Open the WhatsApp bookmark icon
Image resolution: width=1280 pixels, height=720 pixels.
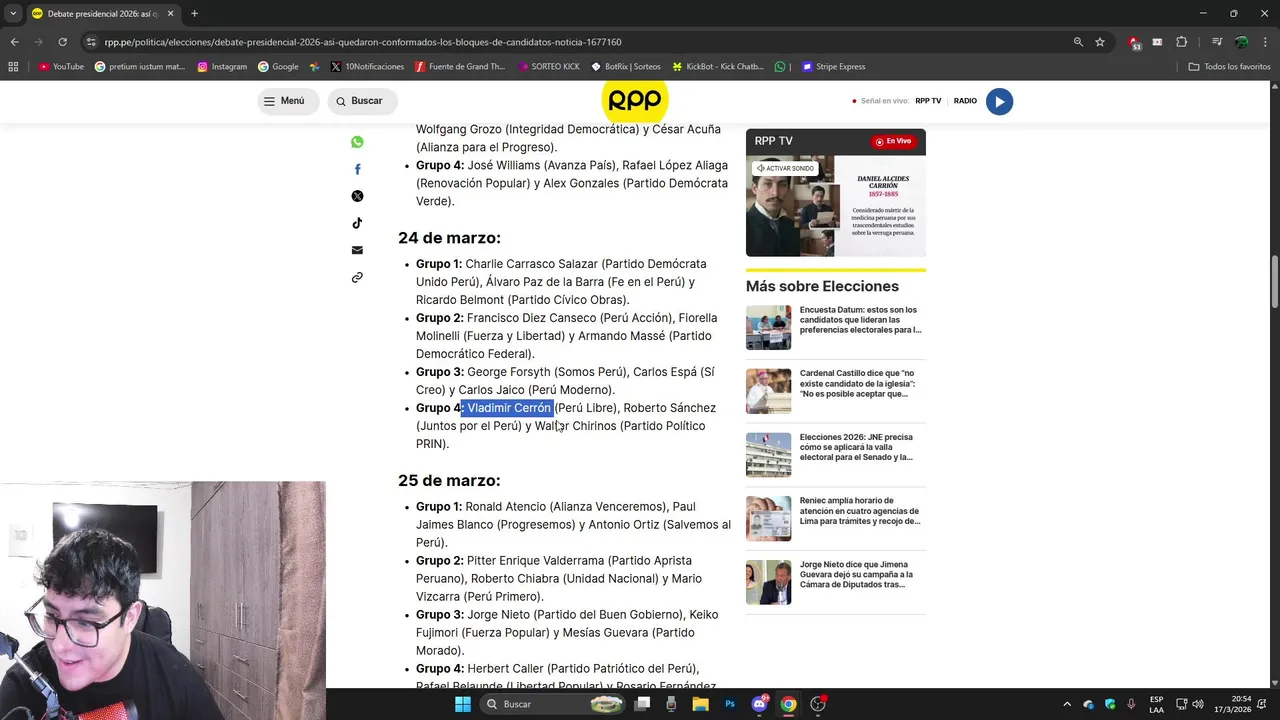pos(780,67)
